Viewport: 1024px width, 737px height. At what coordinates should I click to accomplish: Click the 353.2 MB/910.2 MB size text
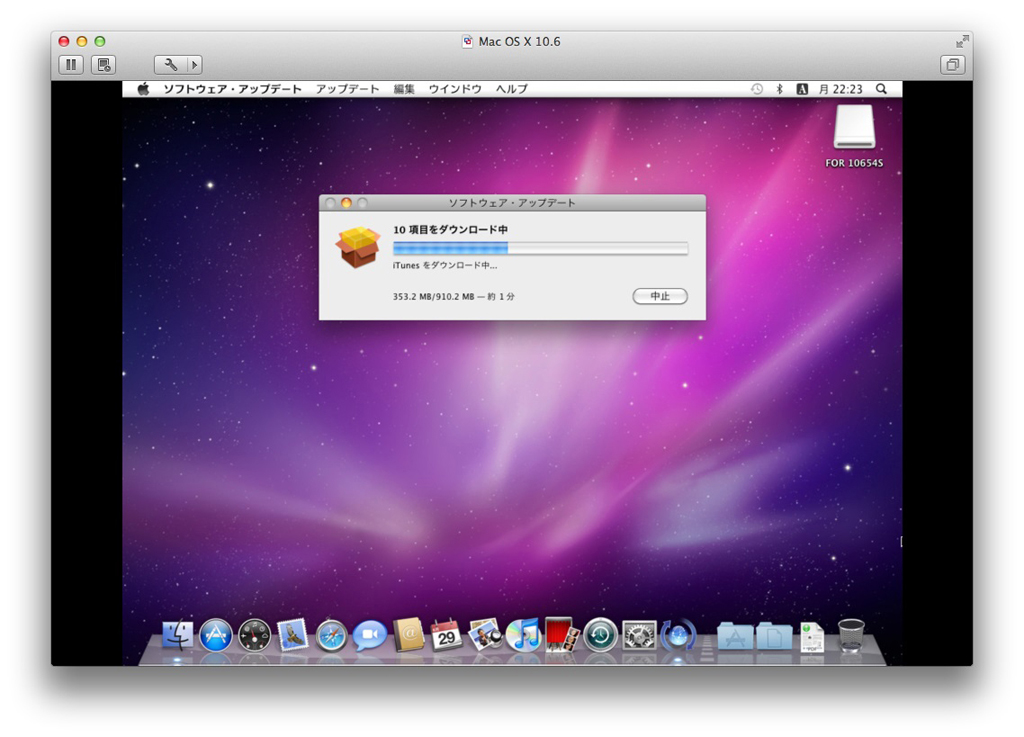coord(434,296)
